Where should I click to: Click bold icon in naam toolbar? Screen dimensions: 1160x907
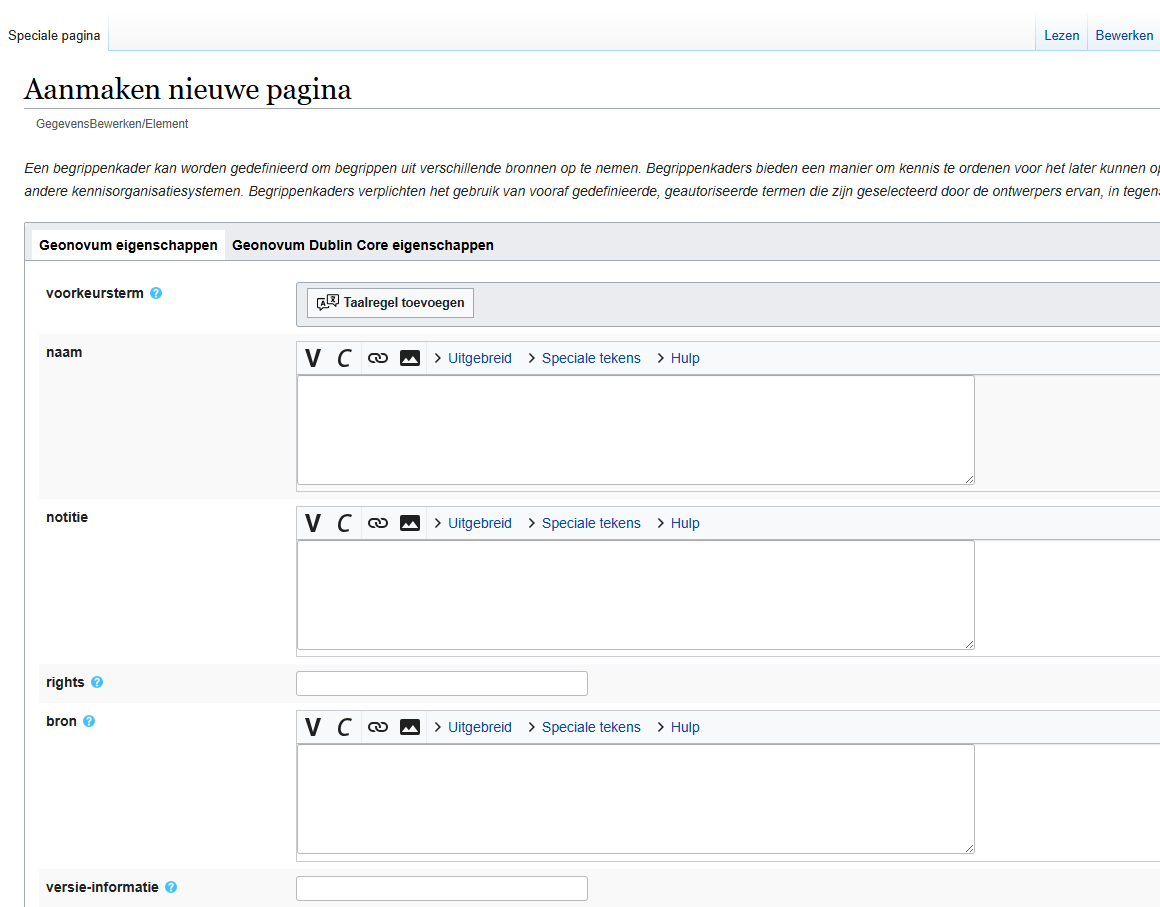pos(313,358)
